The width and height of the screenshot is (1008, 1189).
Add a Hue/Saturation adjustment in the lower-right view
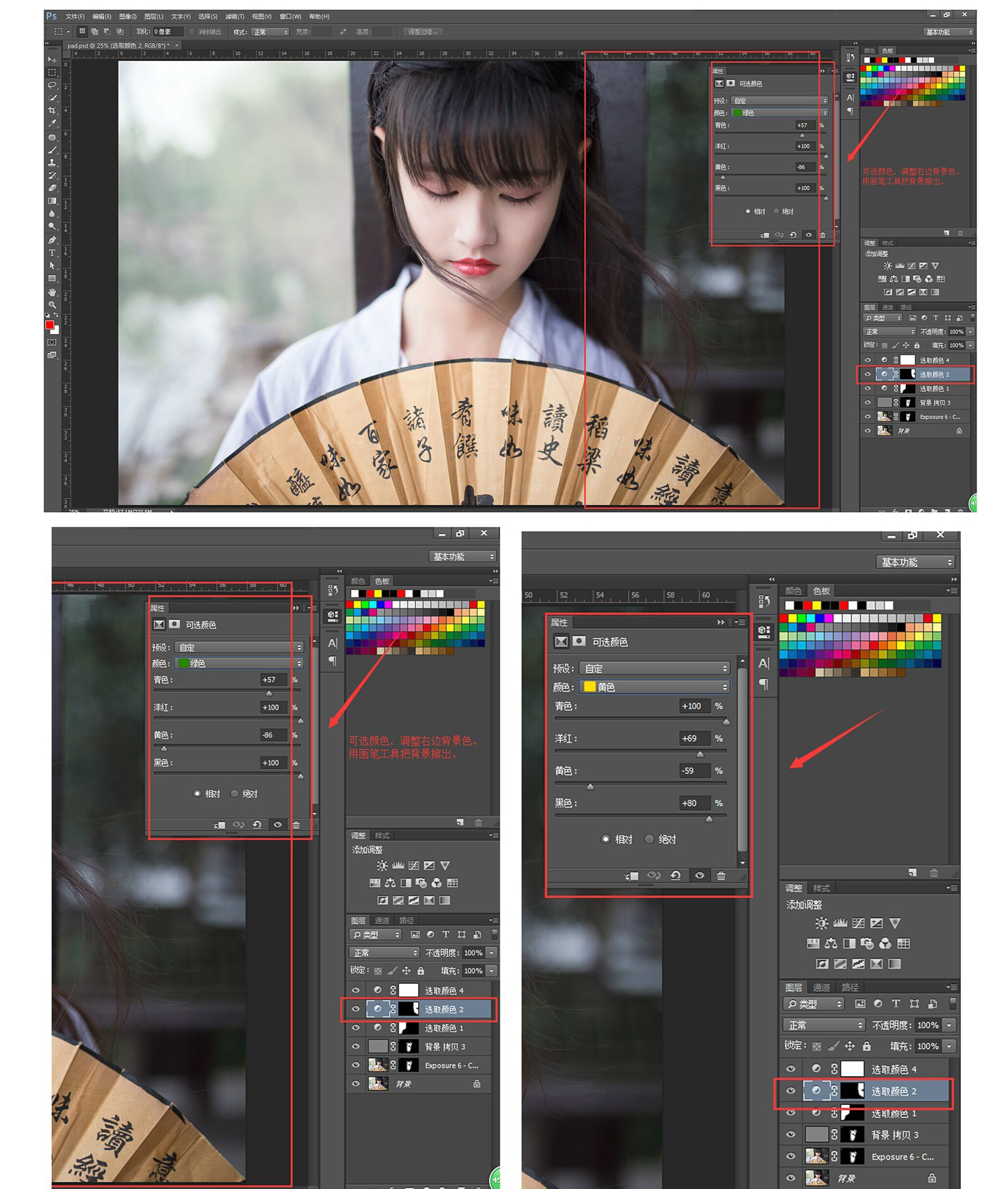tap(812, 944)
